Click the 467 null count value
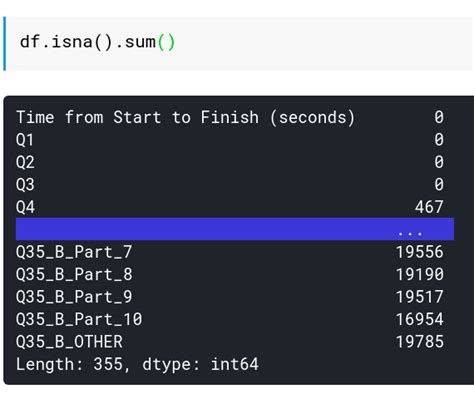Viewport: 474px width, 394px height. [429, 207]
